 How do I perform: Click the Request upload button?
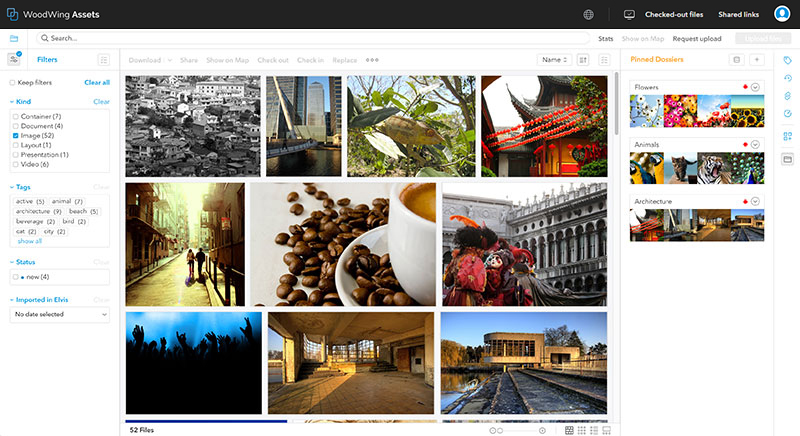point(697,38)
